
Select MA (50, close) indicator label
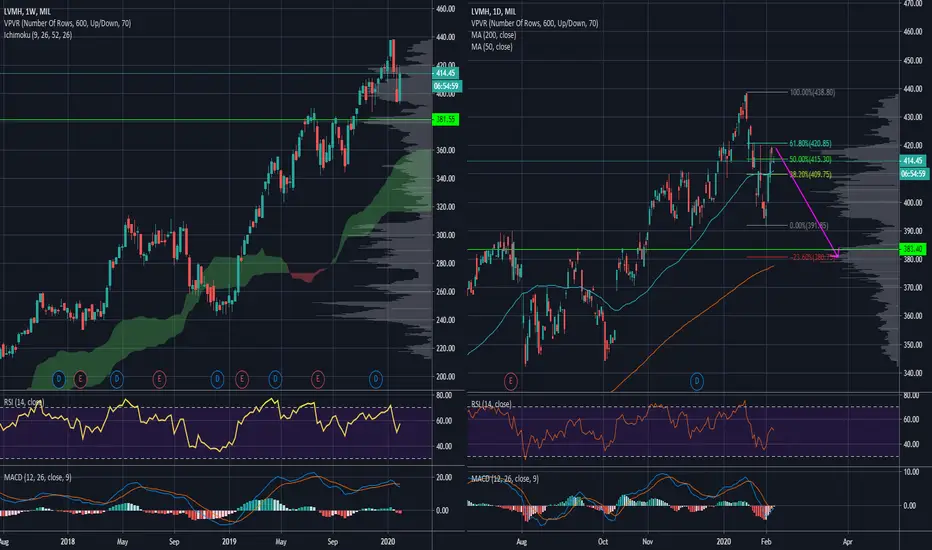(492, 47)
